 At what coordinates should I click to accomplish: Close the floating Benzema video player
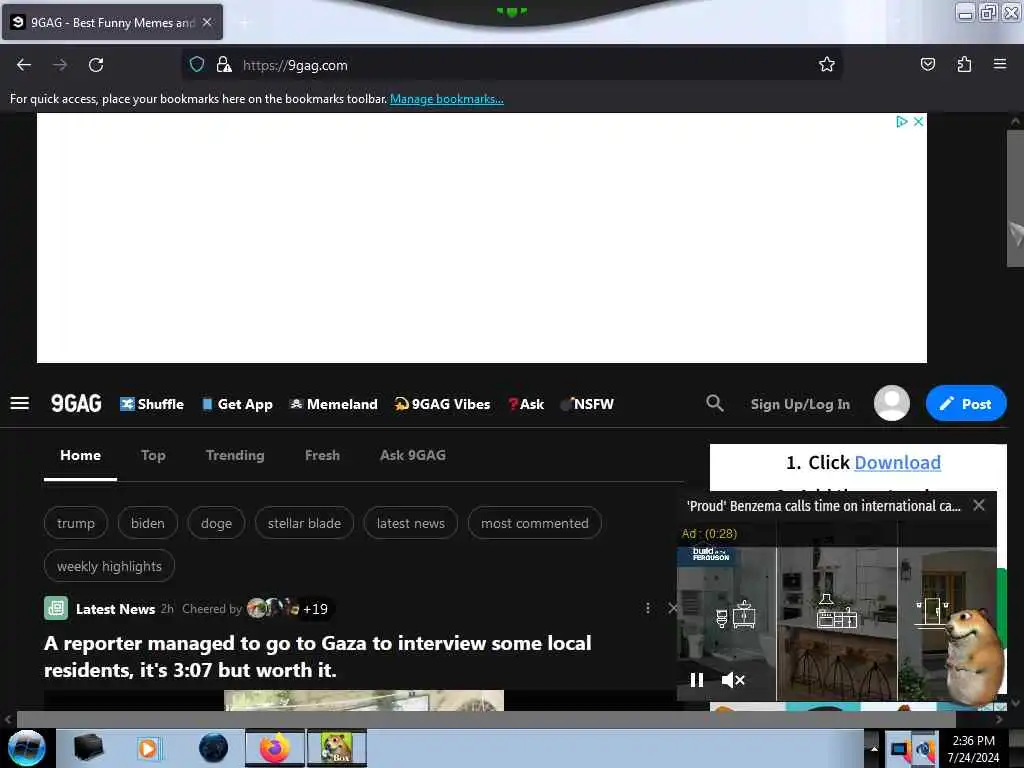pyautogui.click(x=978, y=505)
